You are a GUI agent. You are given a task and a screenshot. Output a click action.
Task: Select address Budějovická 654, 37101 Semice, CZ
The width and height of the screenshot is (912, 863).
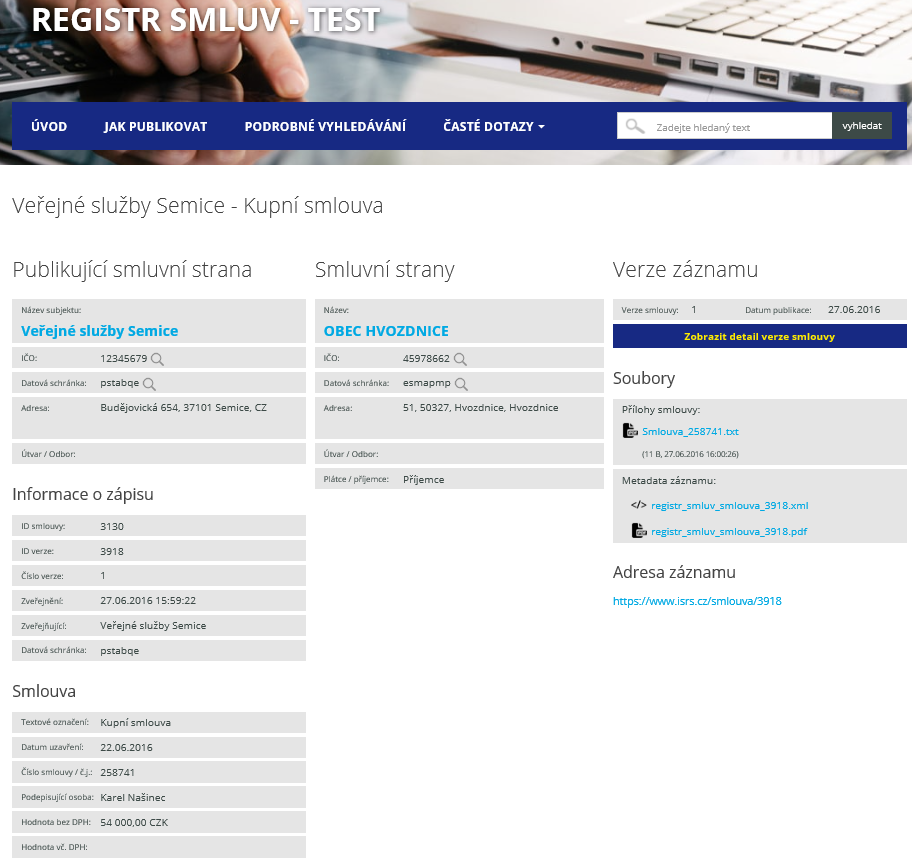pyautogui.click(x=183, y=408)
